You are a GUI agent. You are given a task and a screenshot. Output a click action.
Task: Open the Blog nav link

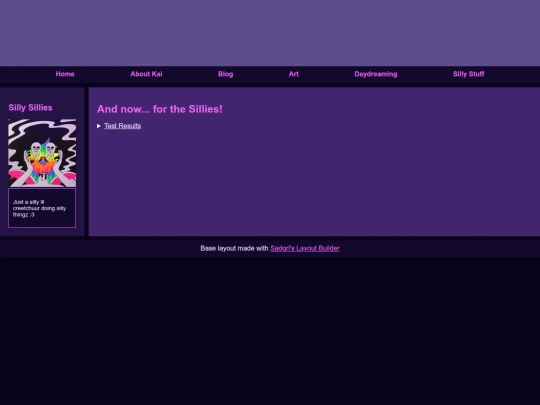tap(226, 74)
